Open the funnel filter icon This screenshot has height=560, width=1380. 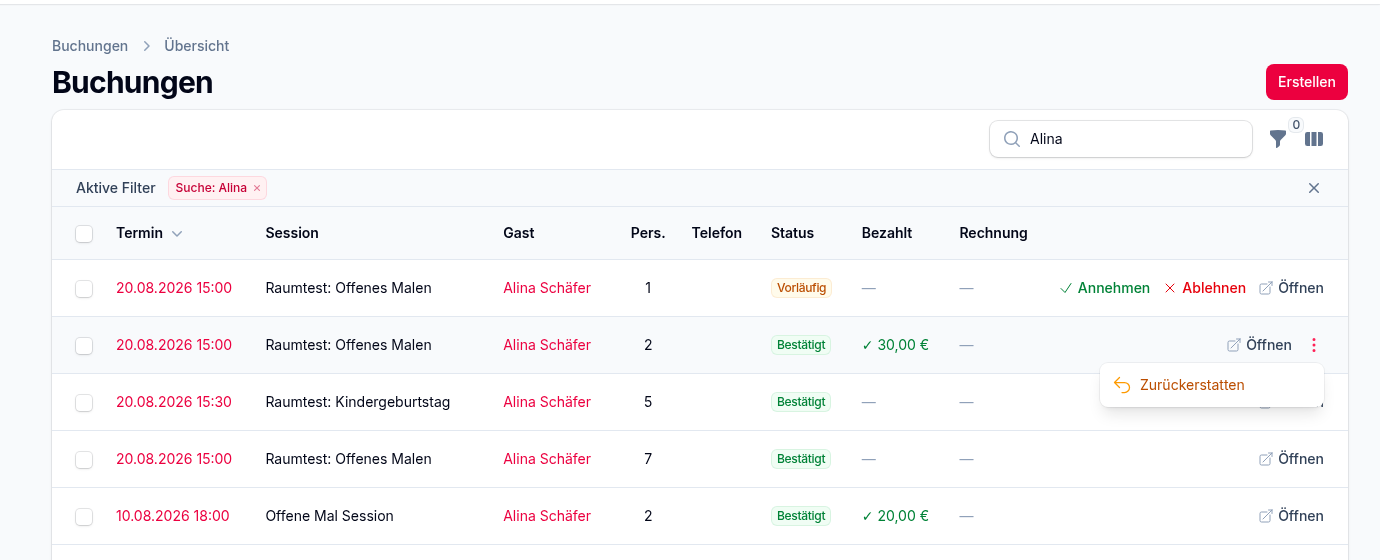1278,139
